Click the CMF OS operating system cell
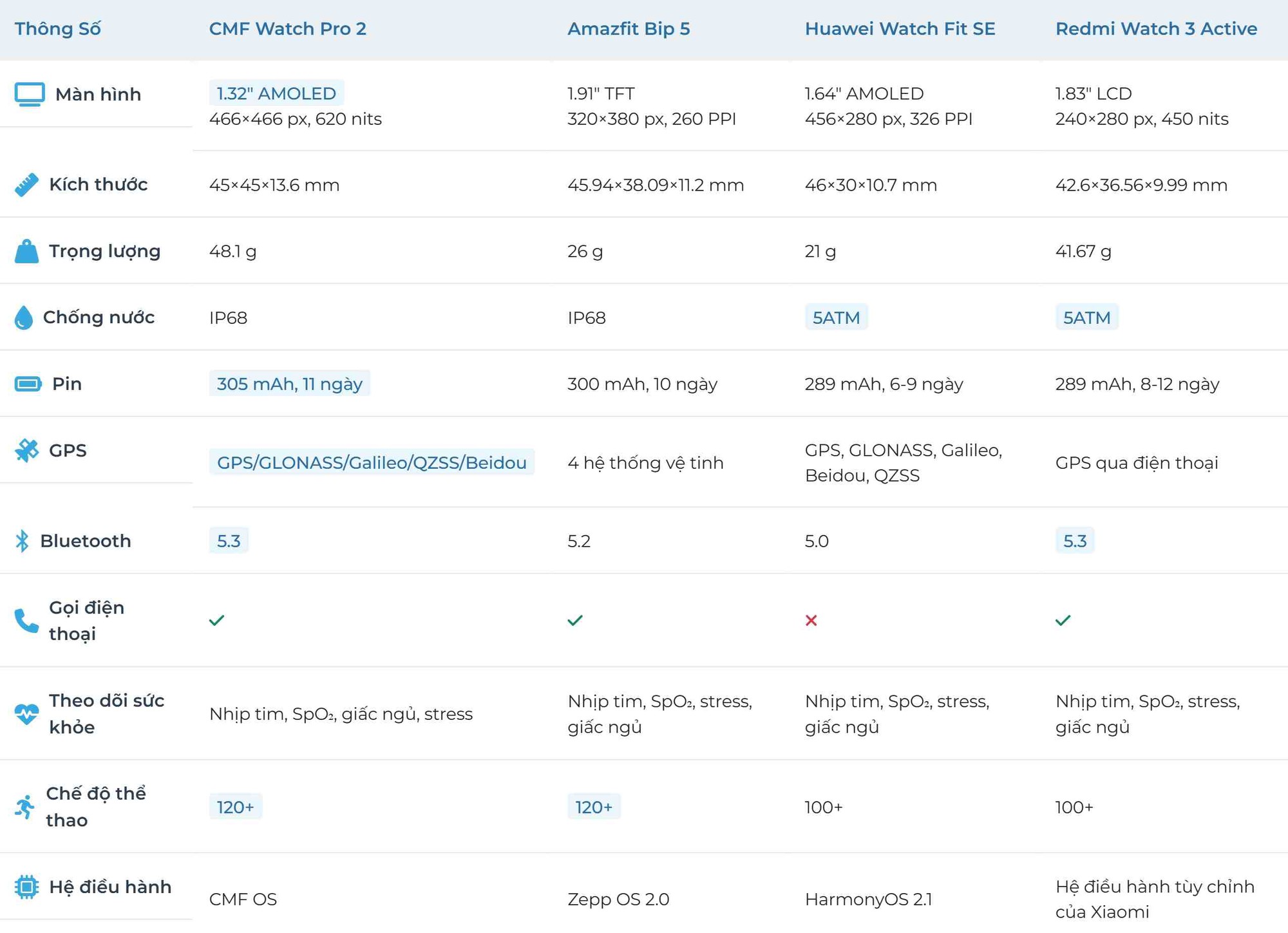The image size is (1288, 933). tap(243, 900)
